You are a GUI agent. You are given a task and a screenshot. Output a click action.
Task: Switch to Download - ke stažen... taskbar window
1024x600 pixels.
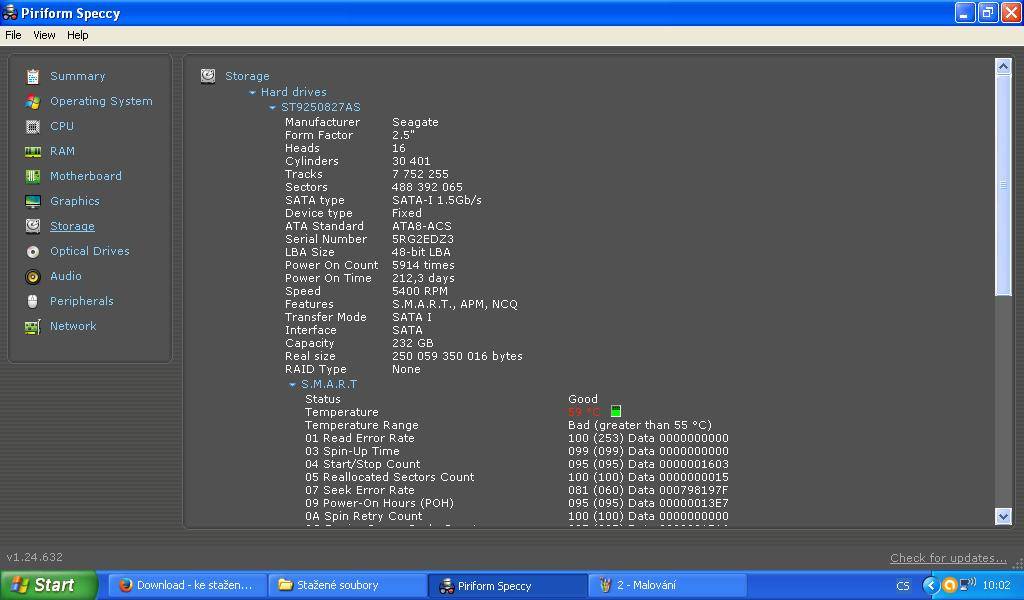[x=187, y=585]
